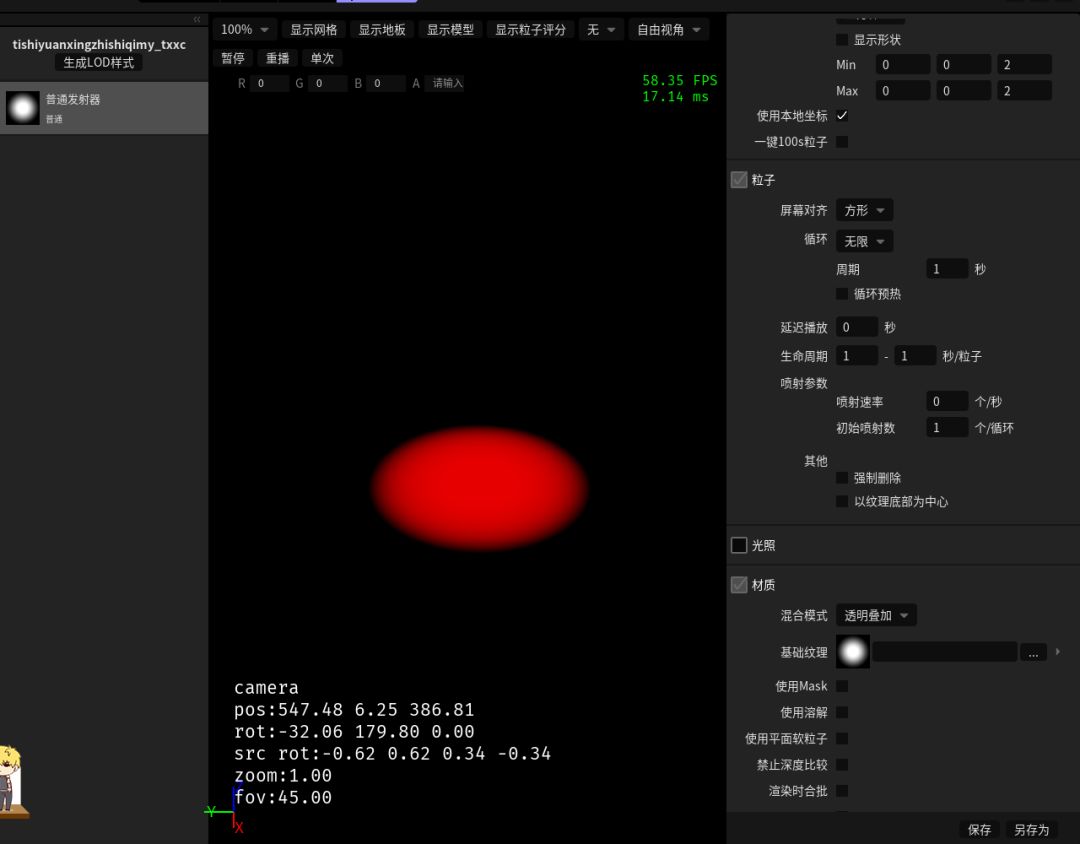Open the 混合模式 dropdown showing 透明叠加
The height and width of the screenshot is (844, 1080).
pyautogui.click(x=876, y=616)
